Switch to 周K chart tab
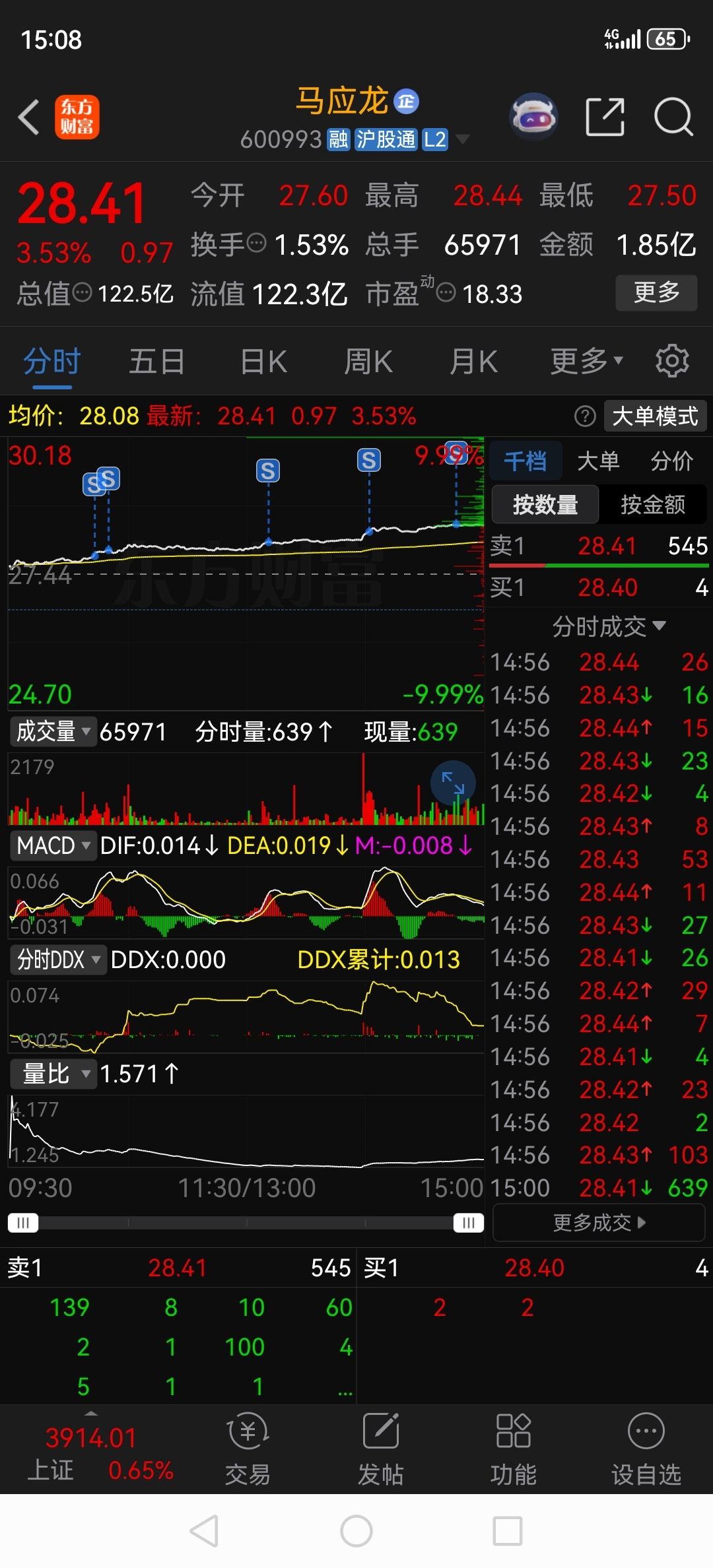The height and width of the screenshot is (1568, 713). coord(368,362)
